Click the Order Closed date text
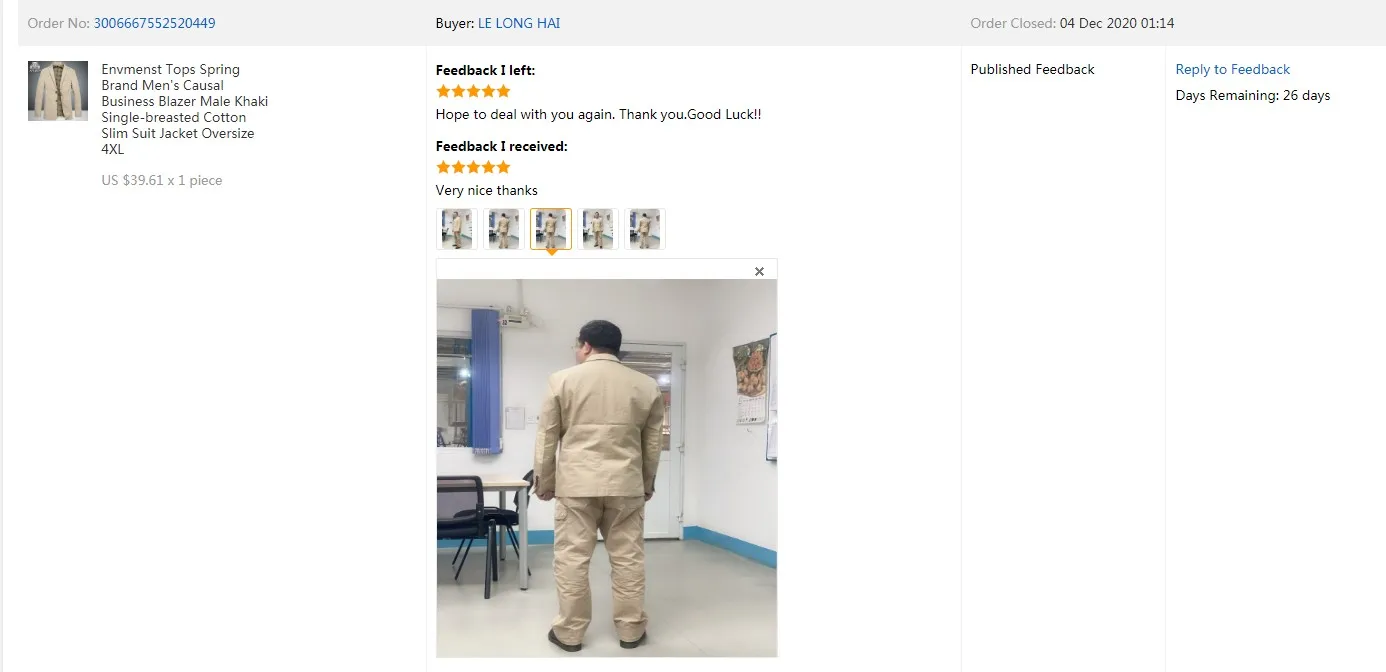This screenshot has height=672, width=1386. pyautogui.click(x=1117, y=23)
